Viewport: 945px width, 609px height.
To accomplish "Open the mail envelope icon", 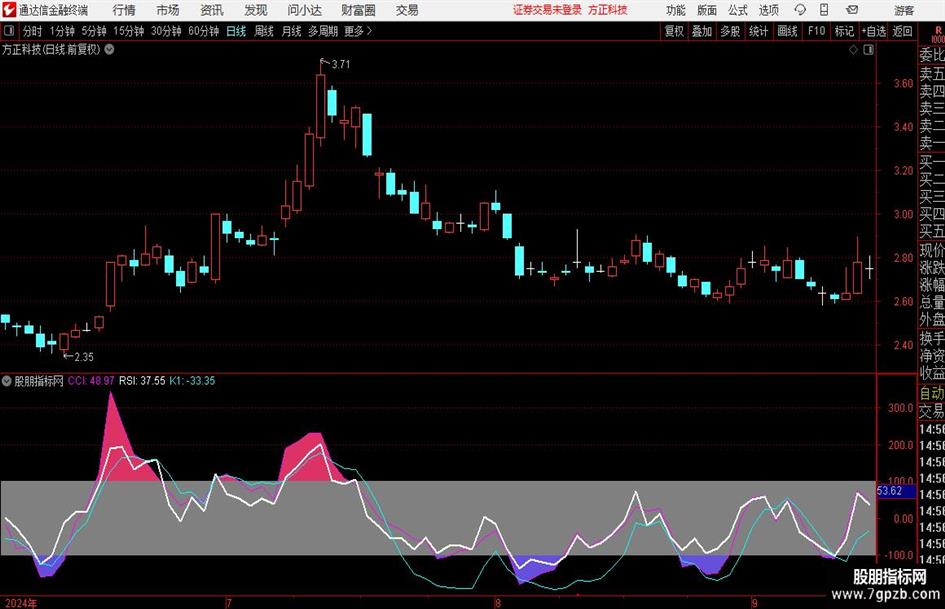I will tap(852, 10).
